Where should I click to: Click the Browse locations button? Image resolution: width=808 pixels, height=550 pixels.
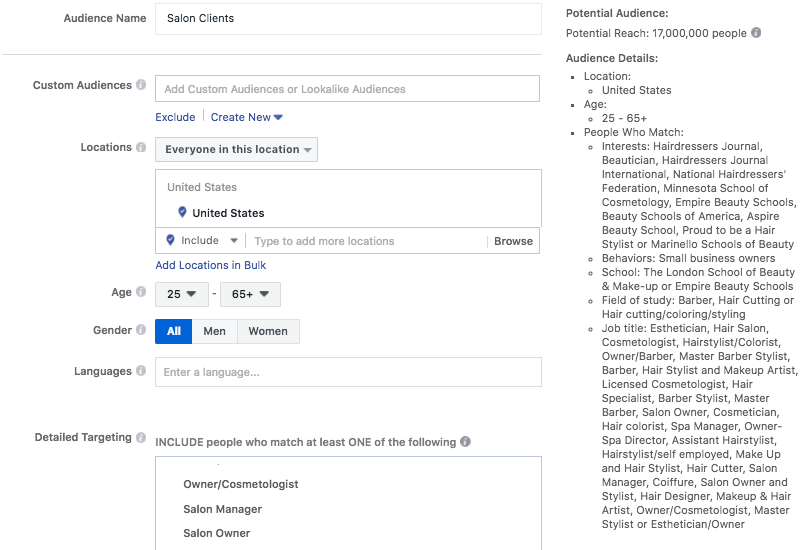pyautogui.click(x=513, y=241)
